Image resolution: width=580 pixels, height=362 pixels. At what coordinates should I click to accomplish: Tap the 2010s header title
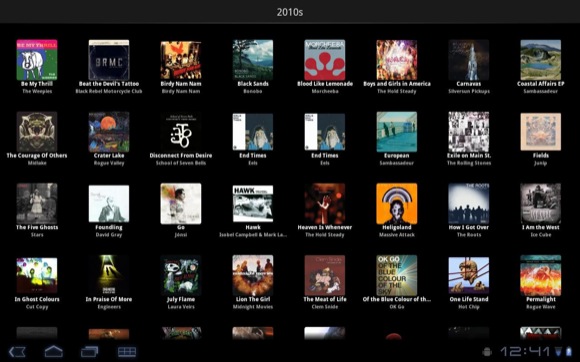pyautogui.click(x=290, y=12)
